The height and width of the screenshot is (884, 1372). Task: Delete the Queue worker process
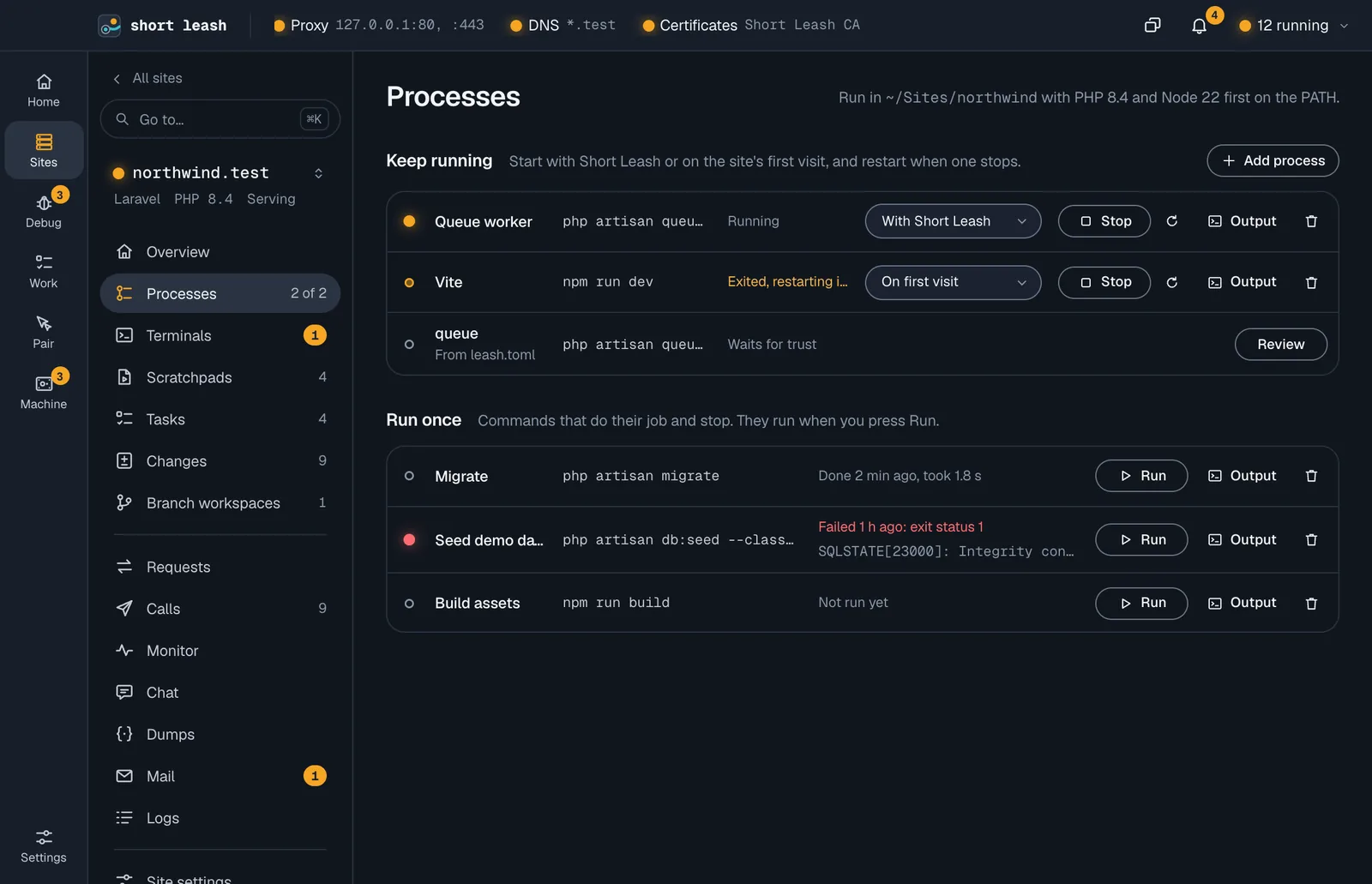pyautogui.click(x=1311, y=221)
